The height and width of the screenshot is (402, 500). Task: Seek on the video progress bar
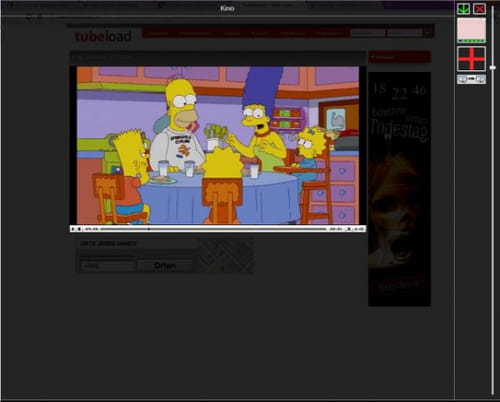tap(213, 229)
